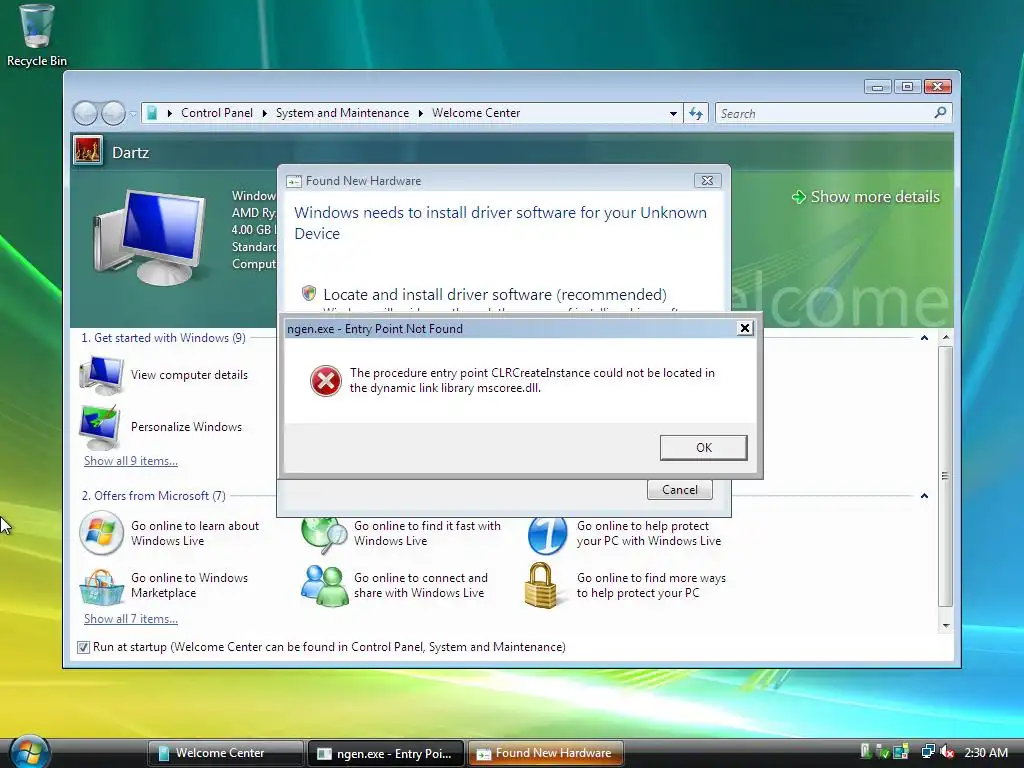Viewport: 1024px width, 768px height.
Task: Click the Back navigation arrow in Welcome Center
Action: point(85,113)
